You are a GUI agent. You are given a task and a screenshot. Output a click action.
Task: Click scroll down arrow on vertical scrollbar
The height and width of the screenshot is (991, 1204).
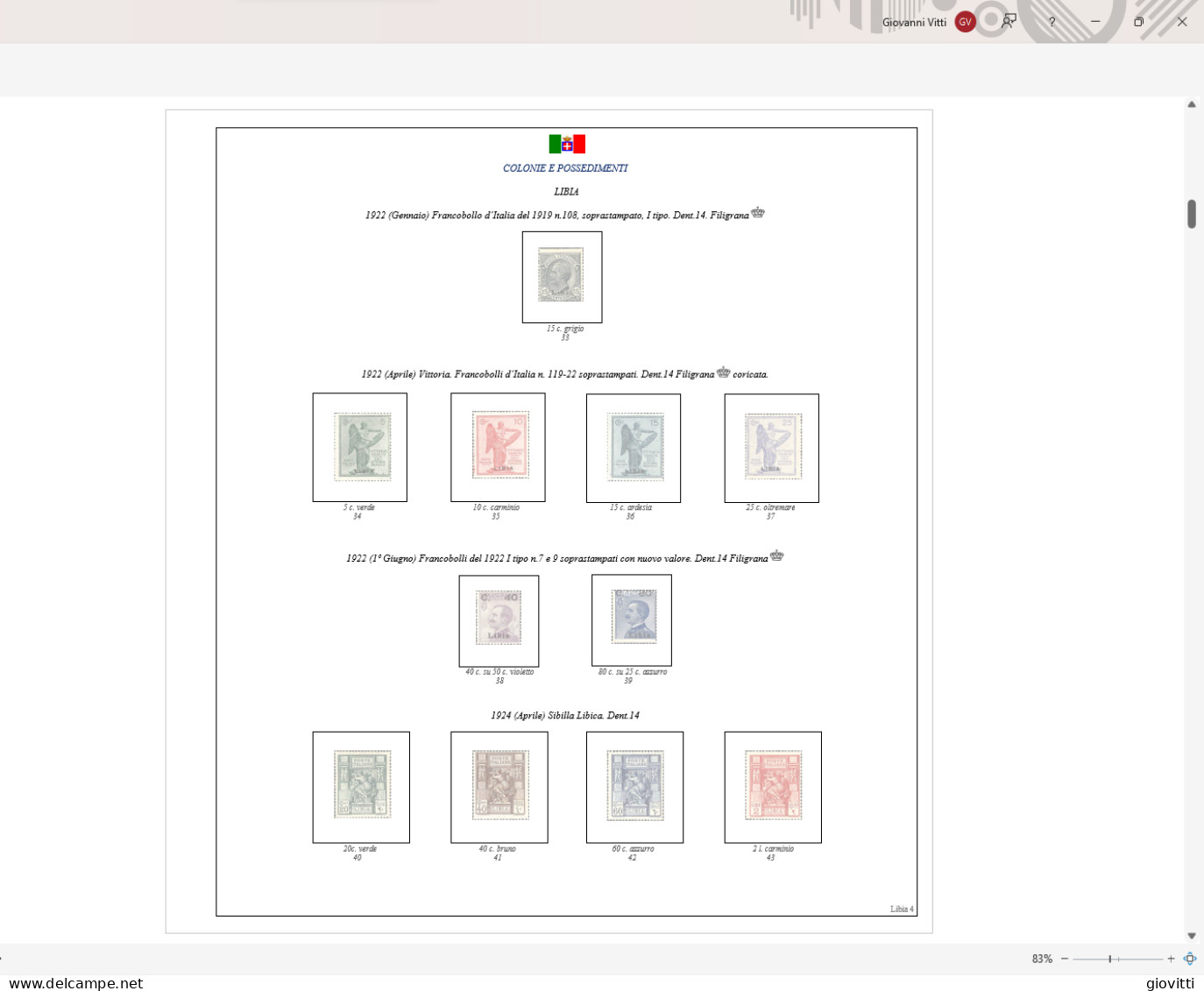[x=1192, y=936]
